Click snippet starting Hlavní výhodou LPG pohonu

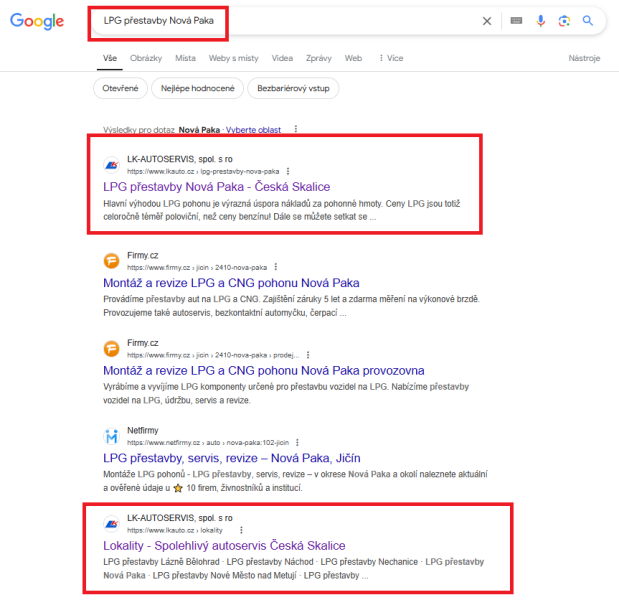click(x=281, y=210)
